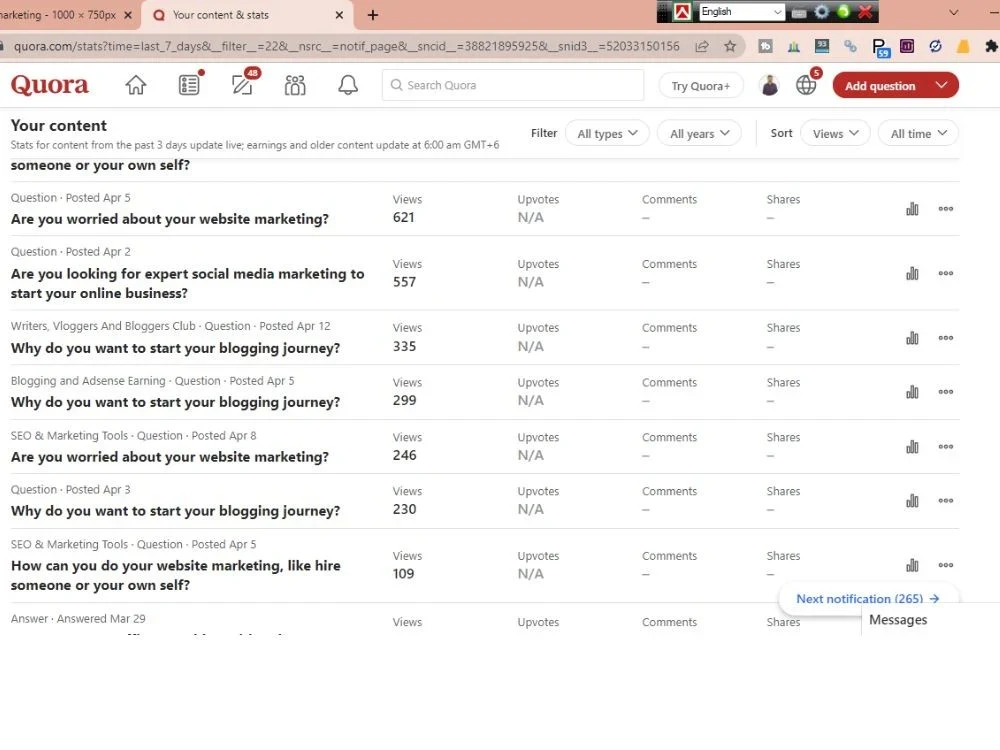Viewport: 1000px width, 750px height.
Task: Click the browser address bar URL
Action: click(346, 46)
